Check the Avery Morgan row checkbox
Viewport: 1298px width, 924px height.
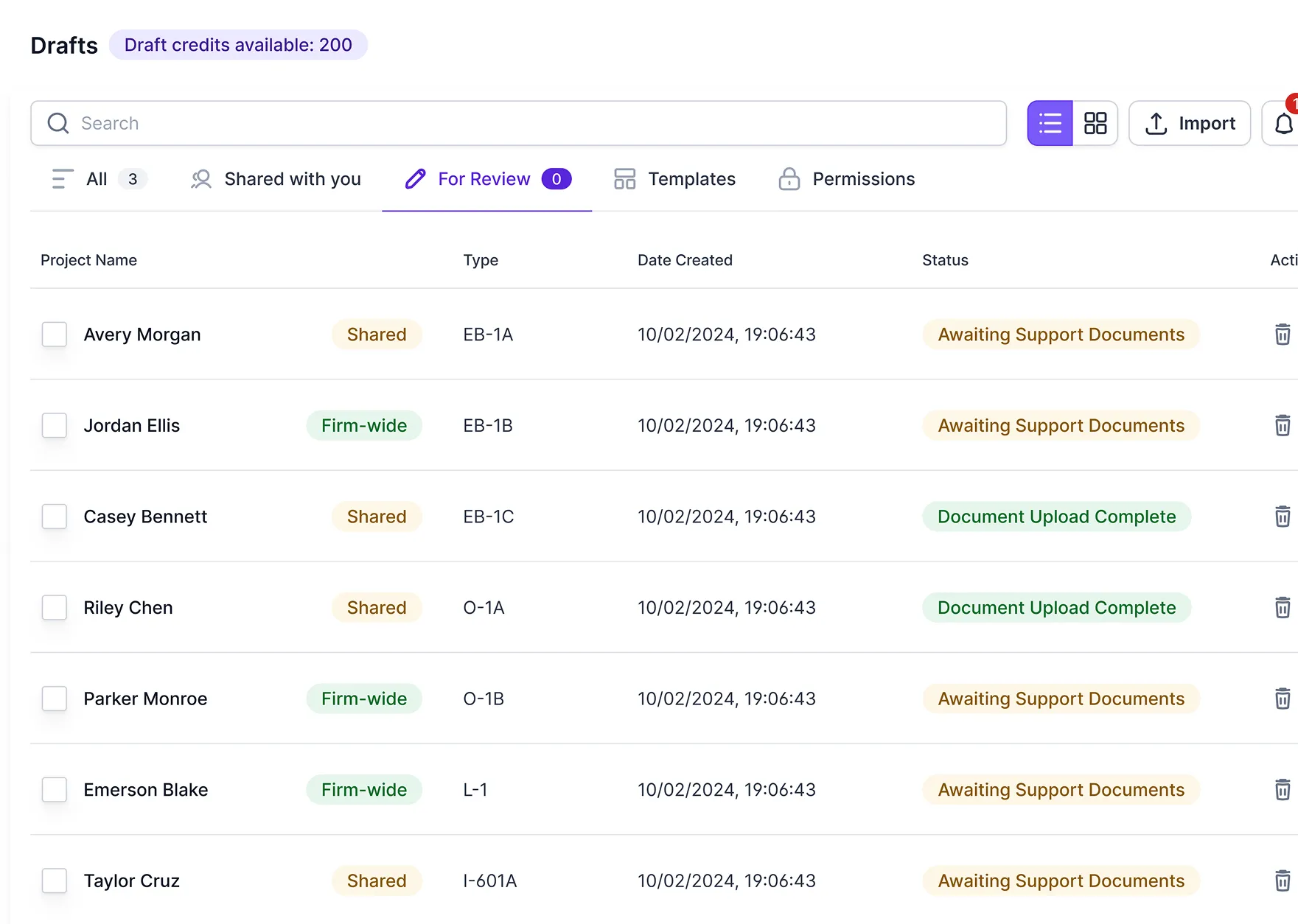click(x=55, y=334)
